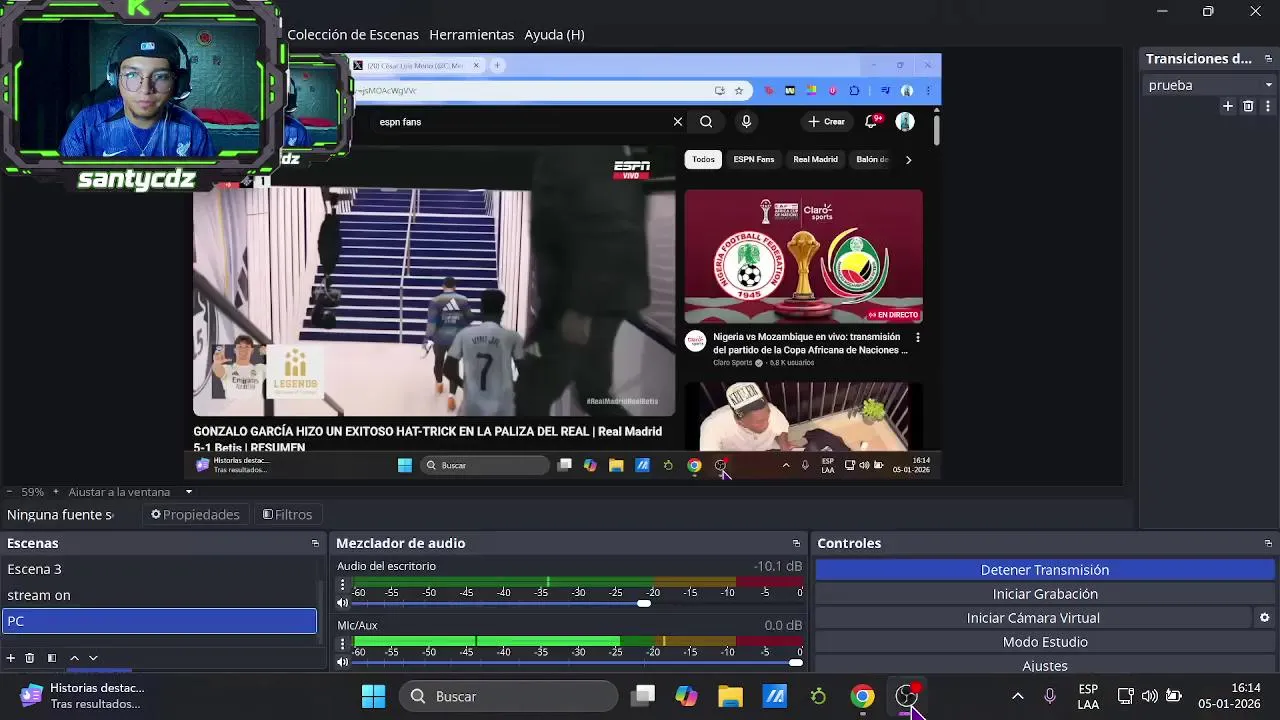Open the taskbar volume icon
The width and height of the screenshot is (1280, 720).
pos(1150,696)
